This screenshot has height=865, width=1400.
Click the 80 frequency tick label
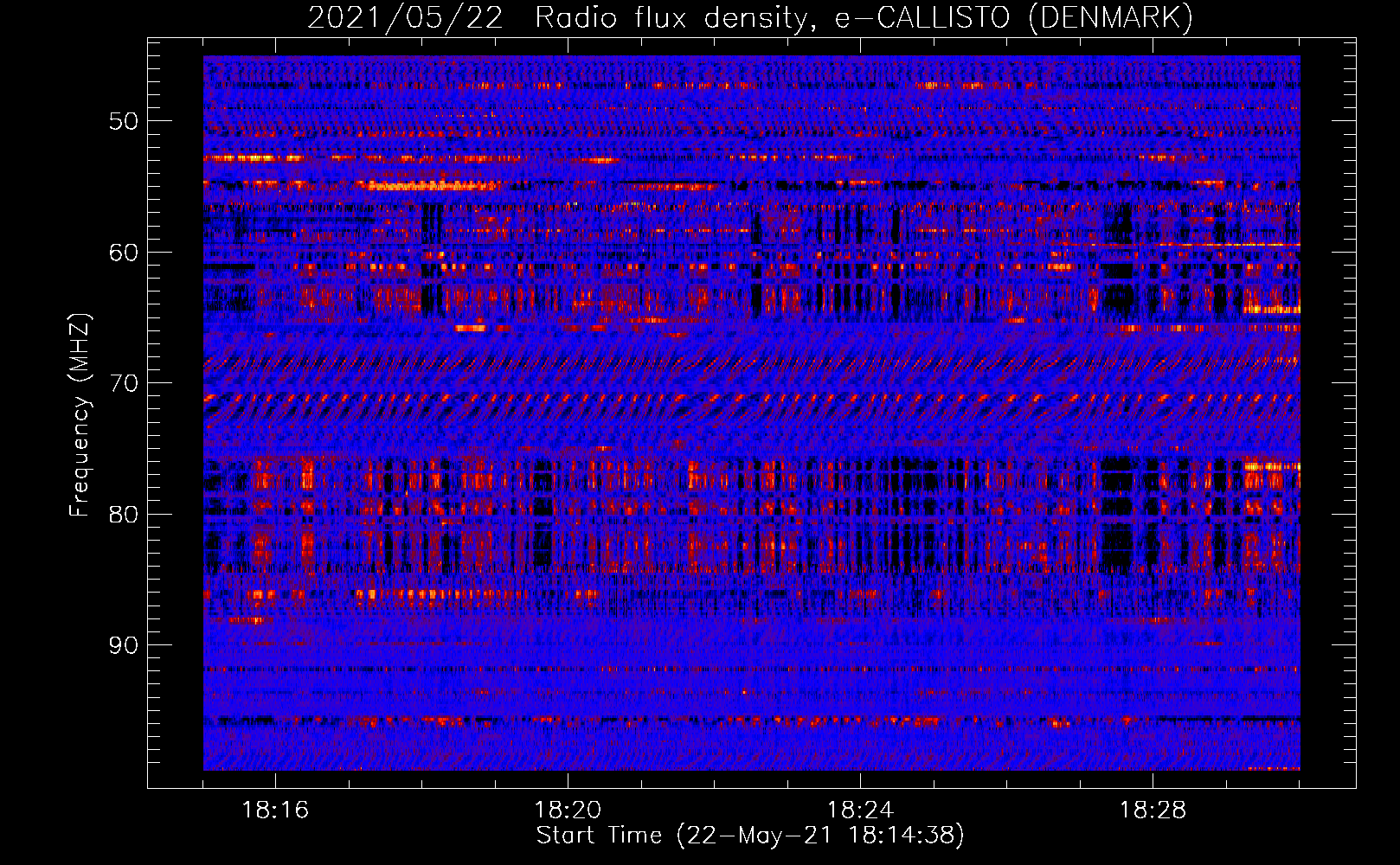coord(123,515)
